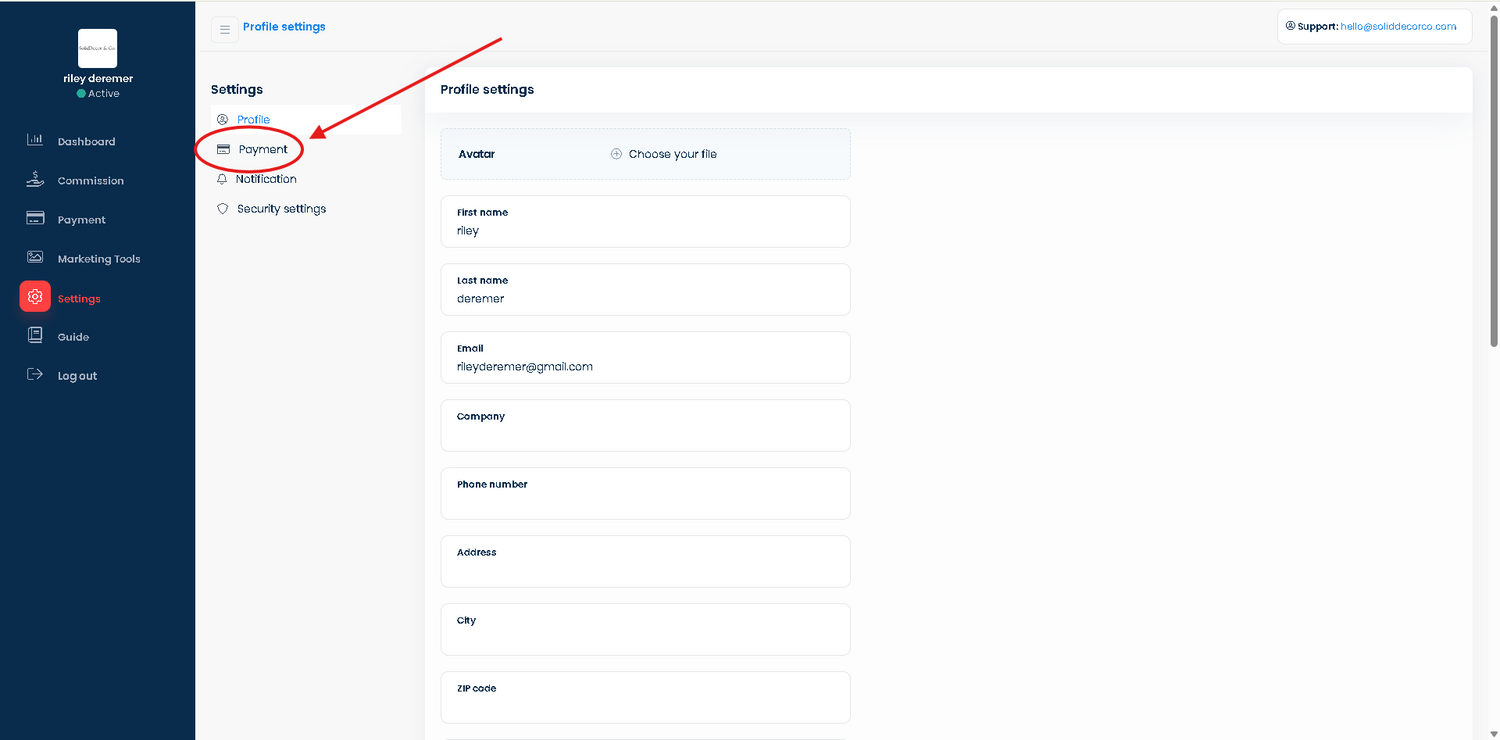Click the Company input field
Screen dimensions: 1500x740
click(x=645, y=425)
